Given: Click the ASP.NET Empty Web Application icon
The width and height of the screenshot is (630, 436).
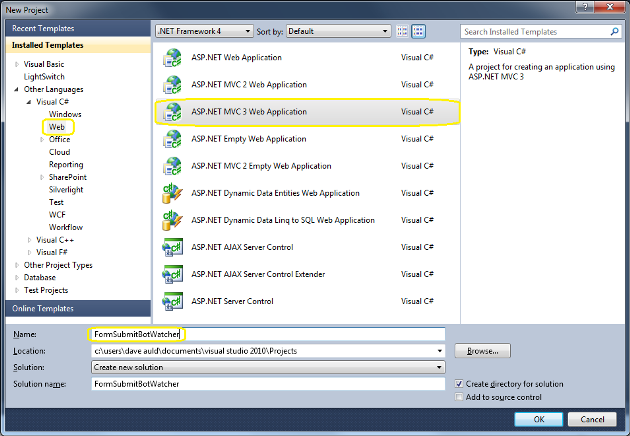Looking at the screenshot, I should [172, 139].
